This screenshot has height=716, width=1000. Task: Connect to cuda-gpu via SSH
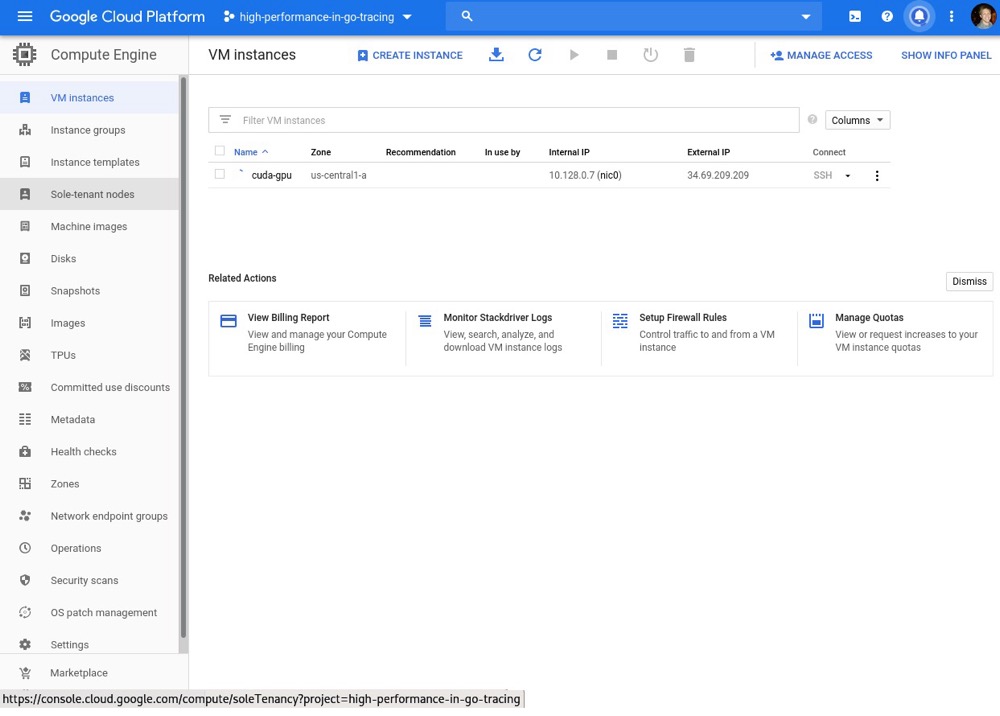pos(823,175)
